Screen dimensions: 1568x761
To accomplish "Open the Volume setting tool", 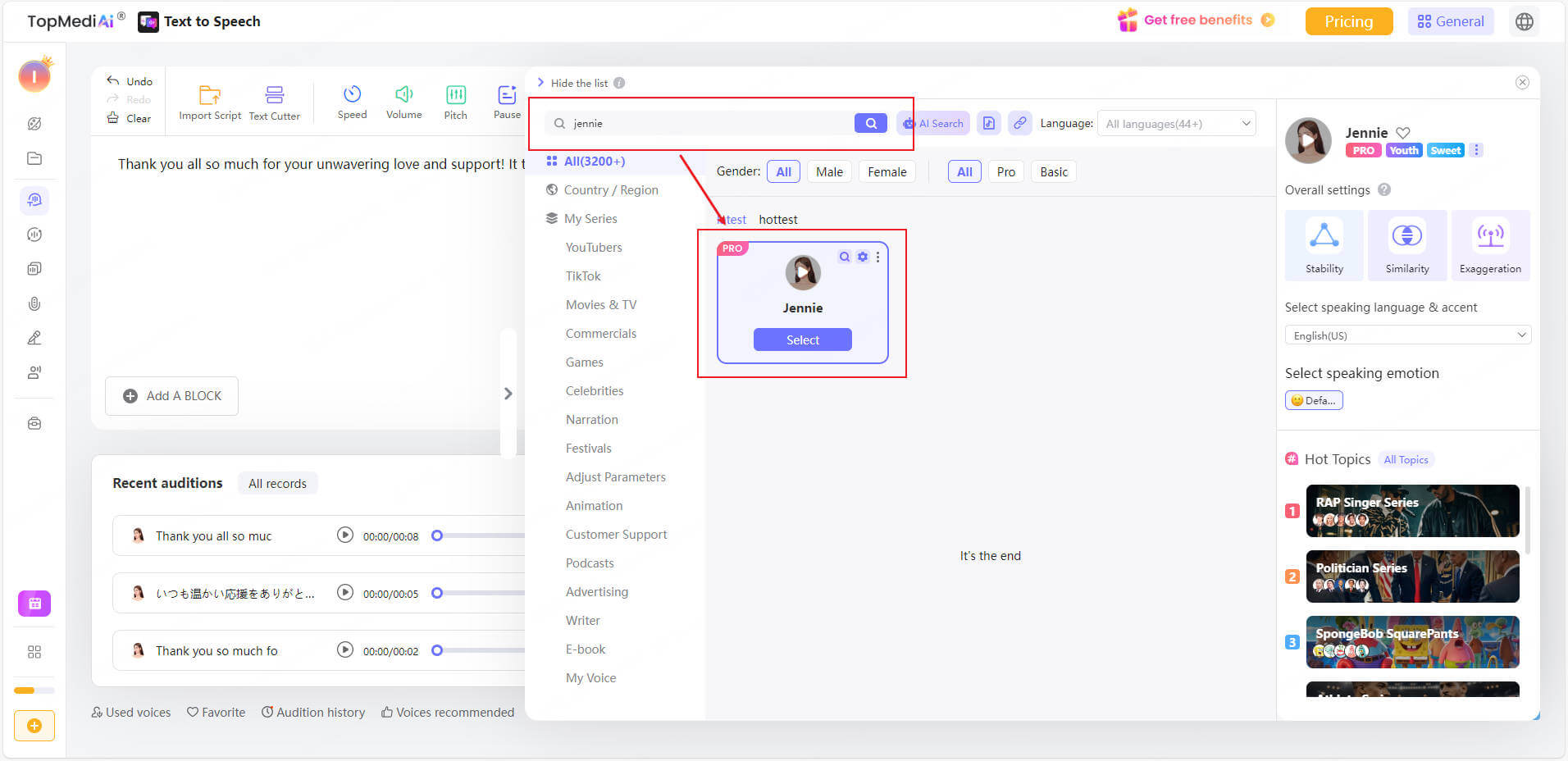I will pyautogui.click(x=403, y=102).
